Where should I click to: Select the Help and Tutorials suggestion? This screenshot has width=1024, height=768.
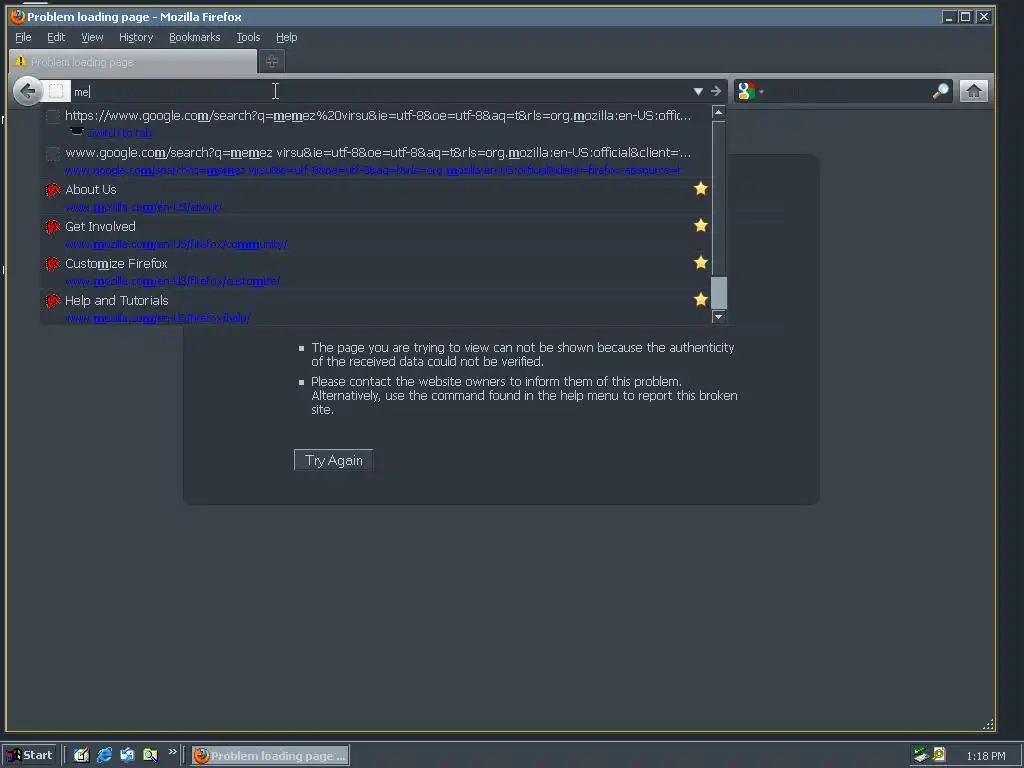376,308
